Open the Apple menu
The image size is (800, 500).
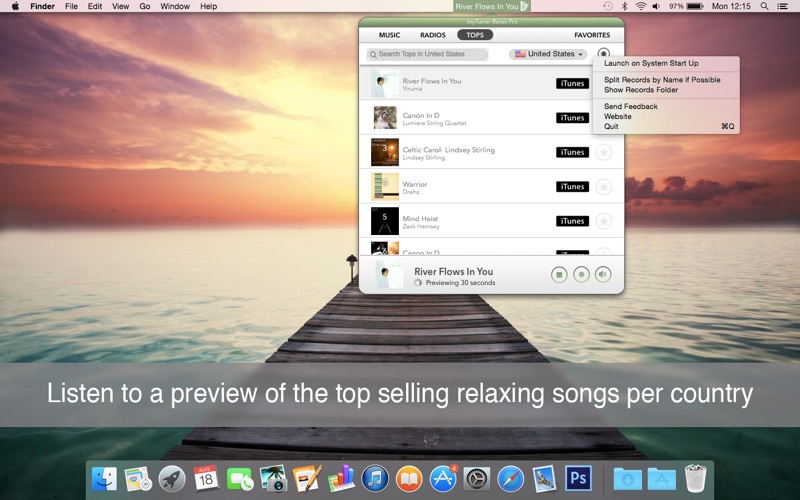[15, 6]
